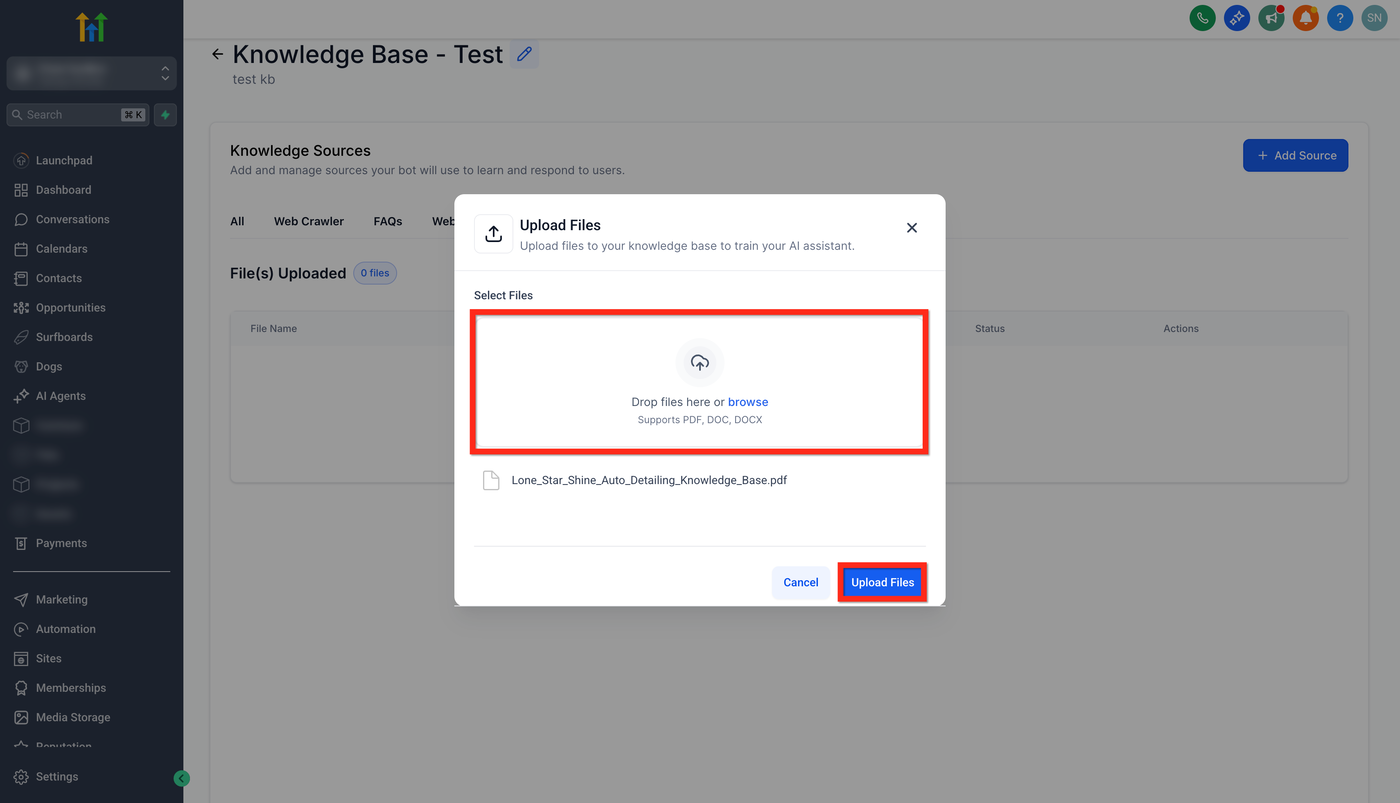Click the green lightning quick actions icon

(x=166, y=115)
